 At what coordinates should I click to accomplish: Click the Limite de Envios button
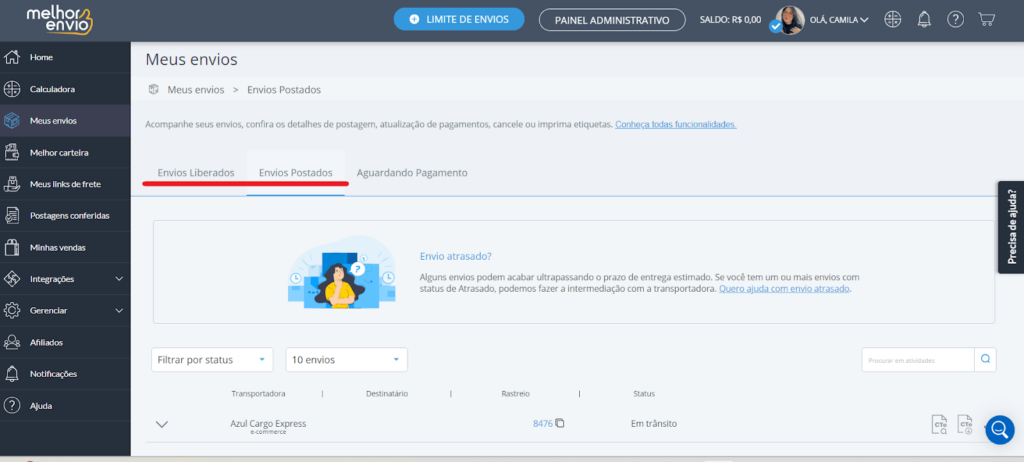pos(459,20)
